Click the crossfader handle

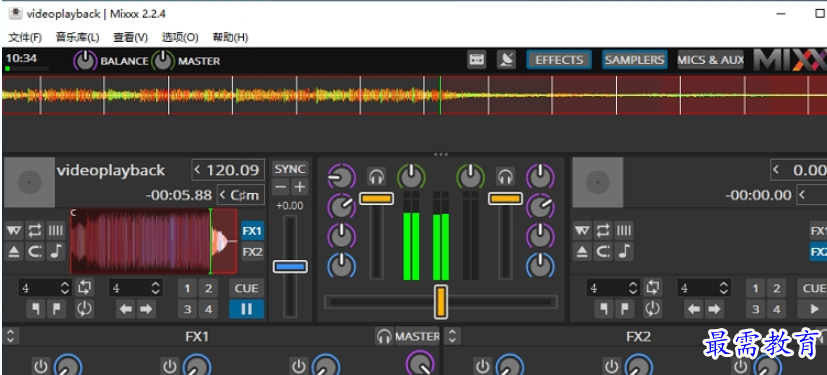(x=440, y=301)
